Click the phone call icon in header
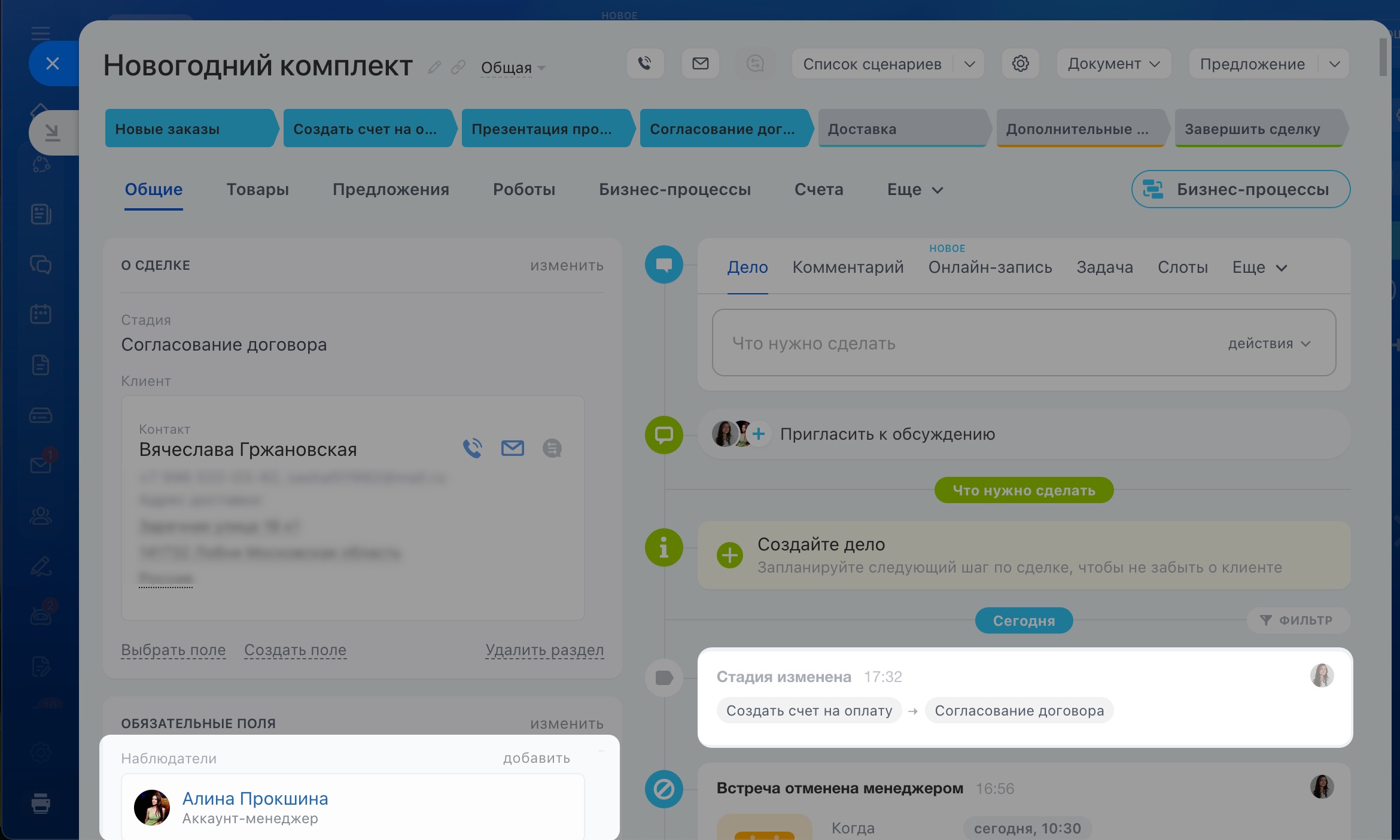 coord(645,63)
